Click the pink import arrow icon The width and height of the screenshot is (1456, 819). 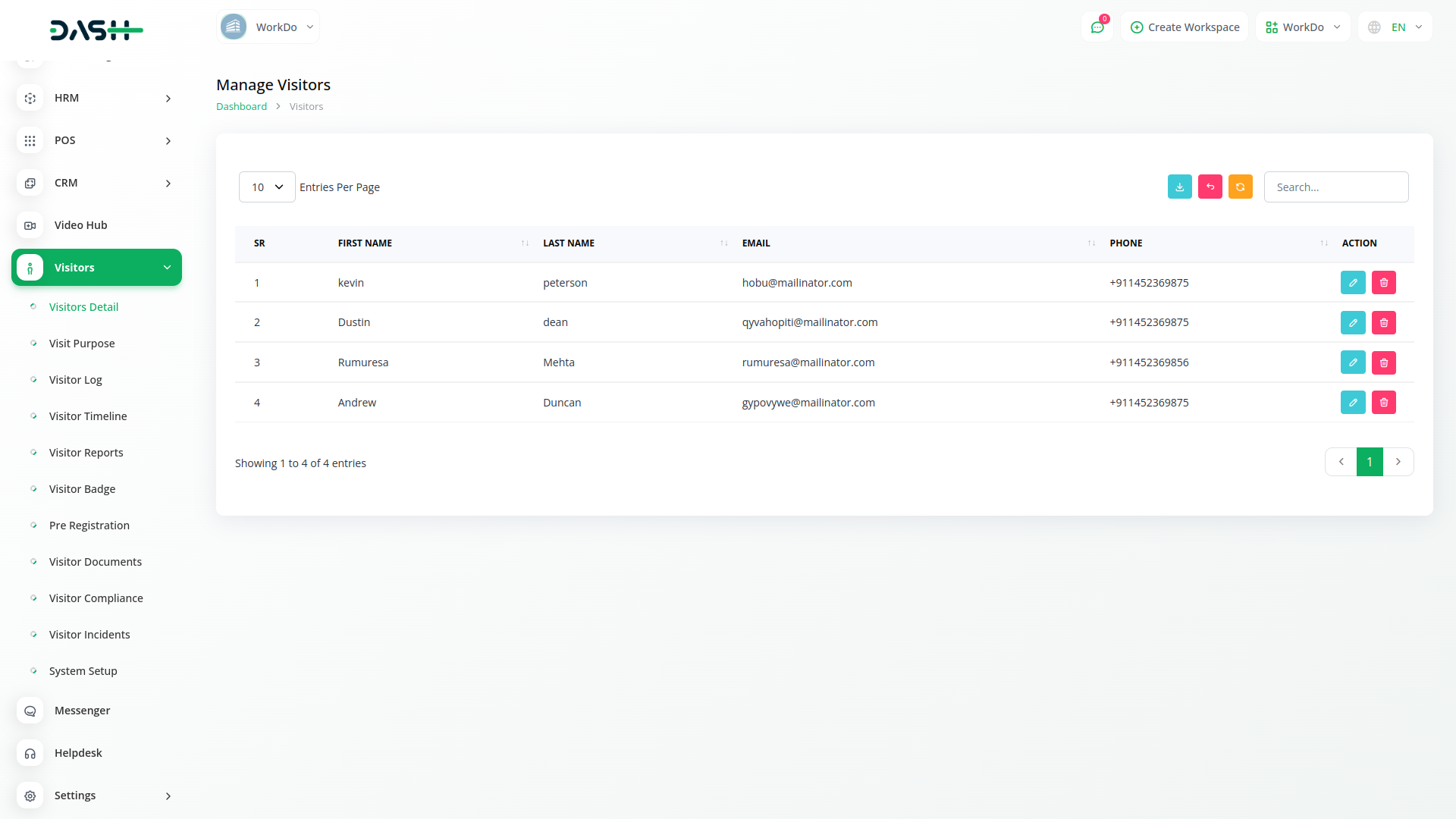1210,187
